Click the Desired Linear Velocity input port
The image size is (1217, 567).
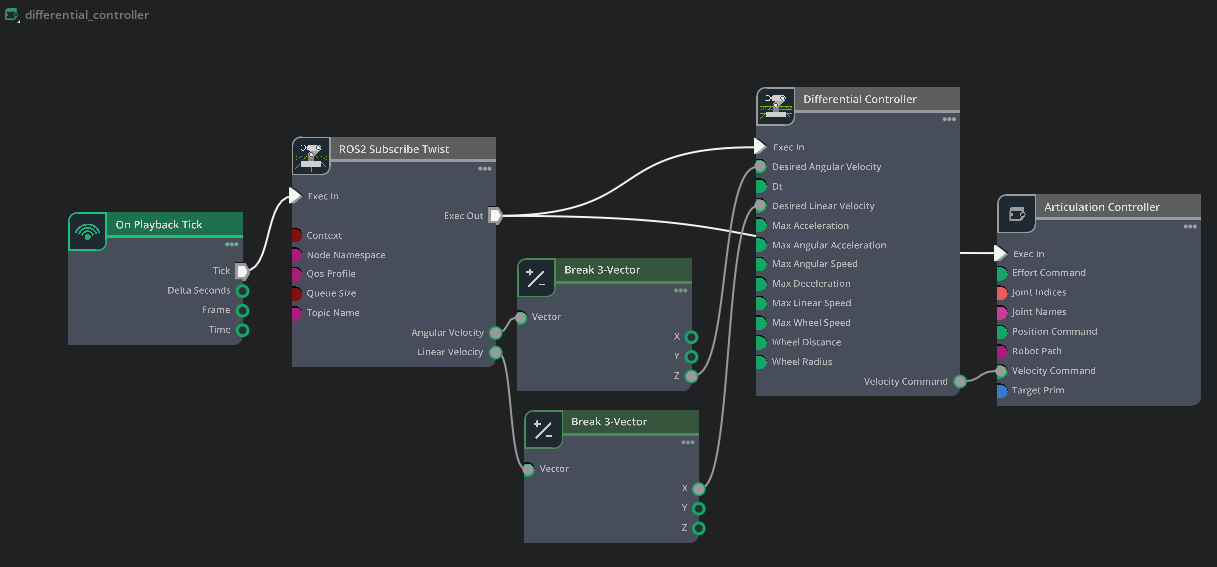point(761,206)
